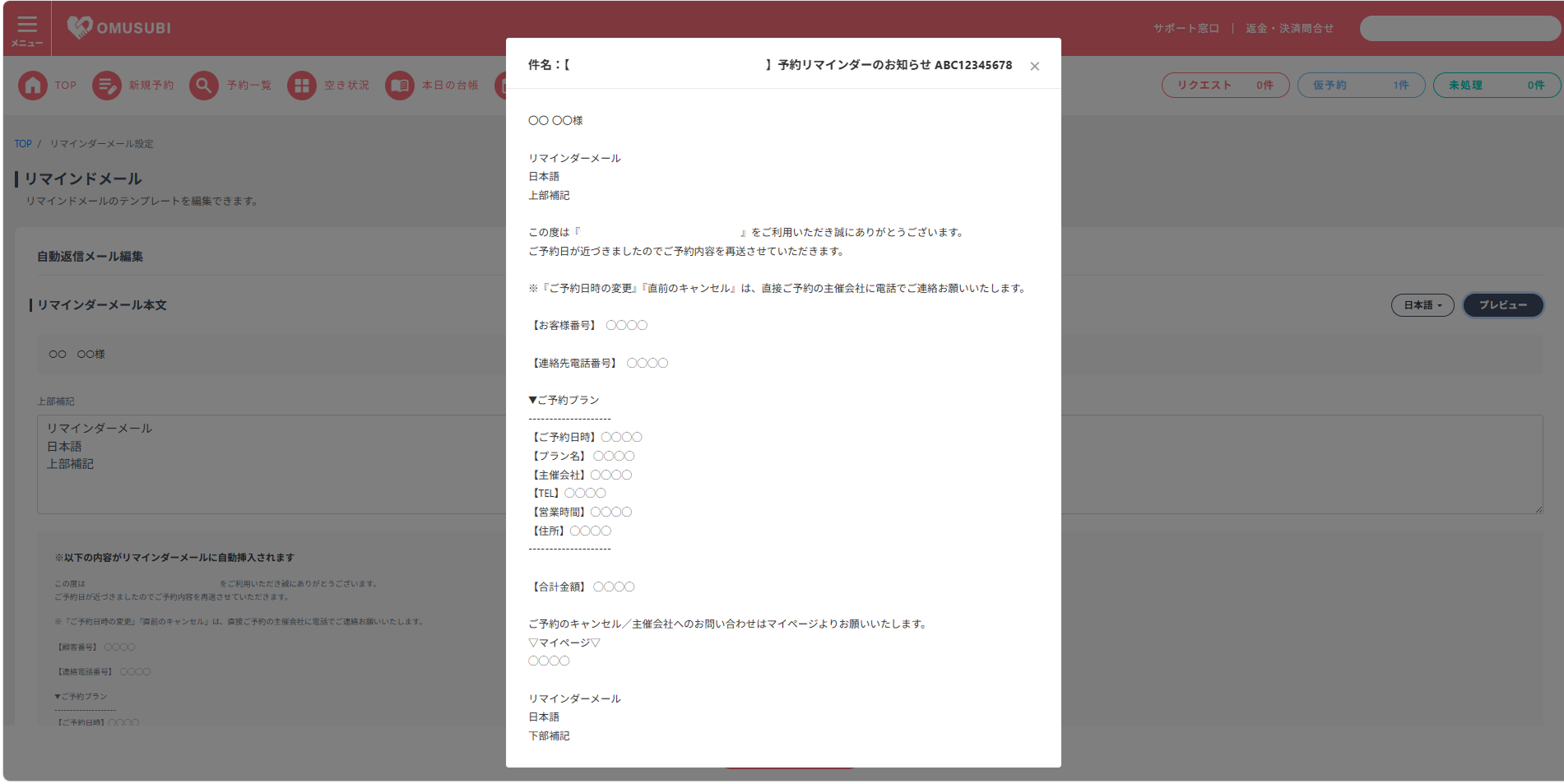Screen dimensions: 1564x784
Task: Close the email preview dialog
Action: coord(1035,66)
